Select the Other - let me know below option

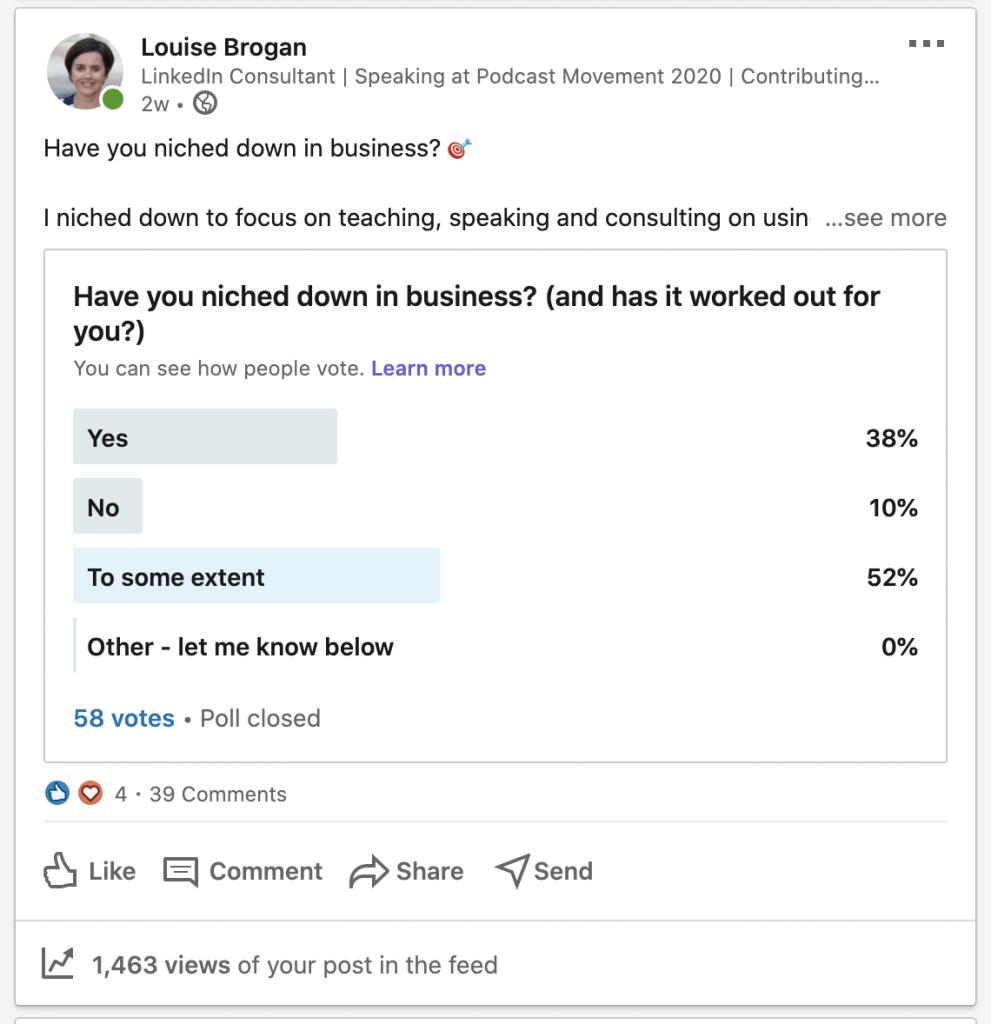point(239,647)
